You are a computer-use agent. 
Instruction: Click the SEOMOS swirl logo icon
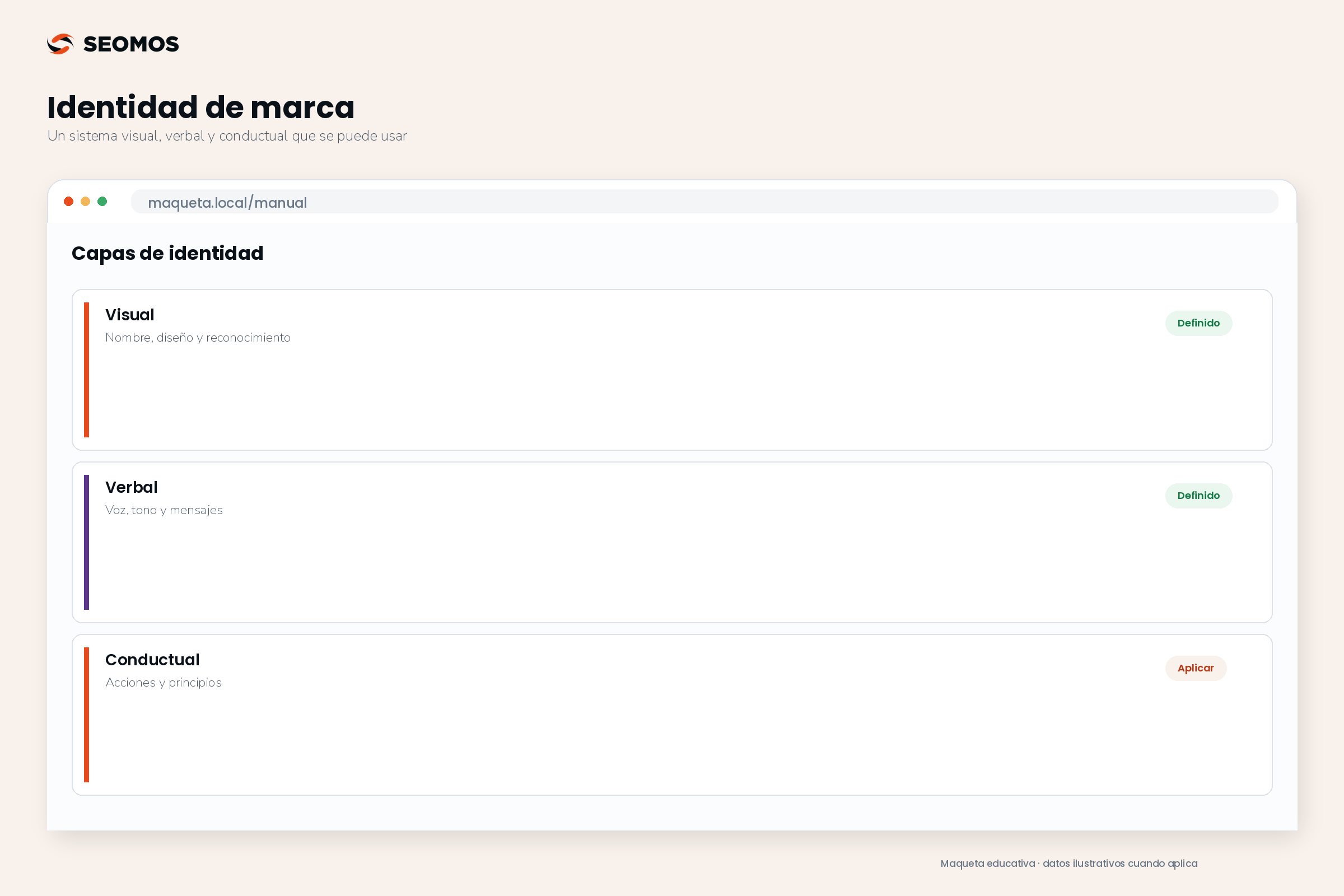pos(60,44)
